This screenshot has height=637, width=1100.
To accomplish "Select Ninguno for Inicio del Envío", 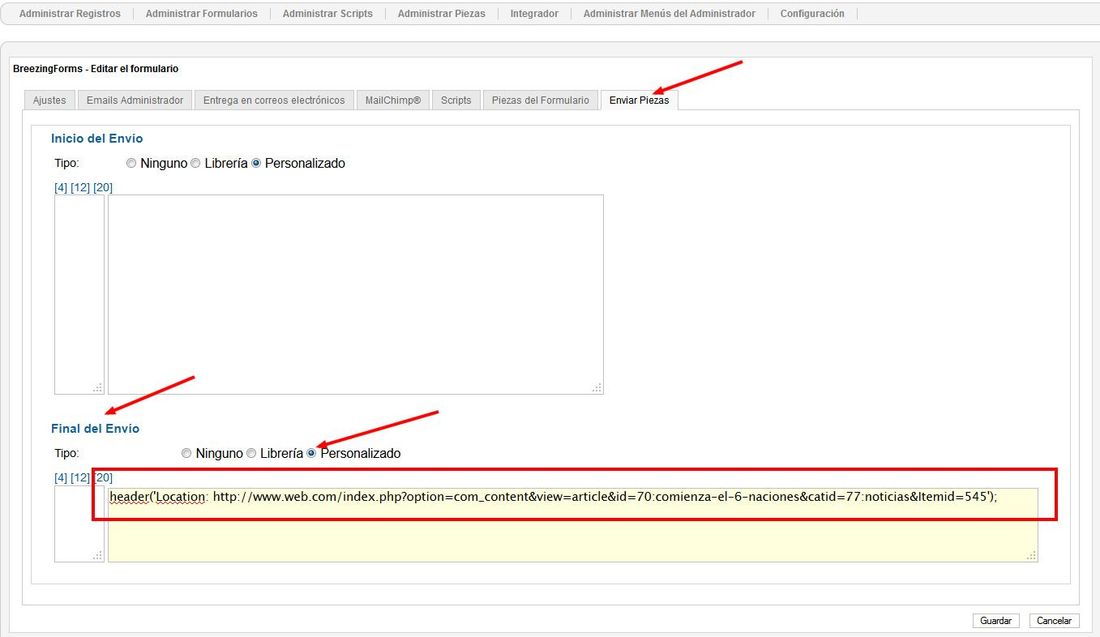I will tap(131, 163).
